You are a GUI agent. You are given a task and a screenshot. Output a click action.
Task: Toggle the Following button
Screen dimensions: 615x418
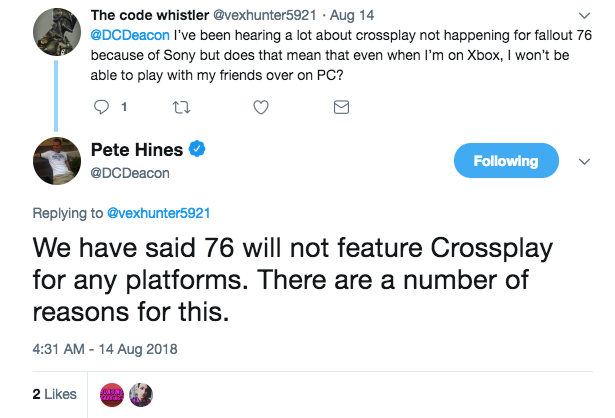[505, 161]
